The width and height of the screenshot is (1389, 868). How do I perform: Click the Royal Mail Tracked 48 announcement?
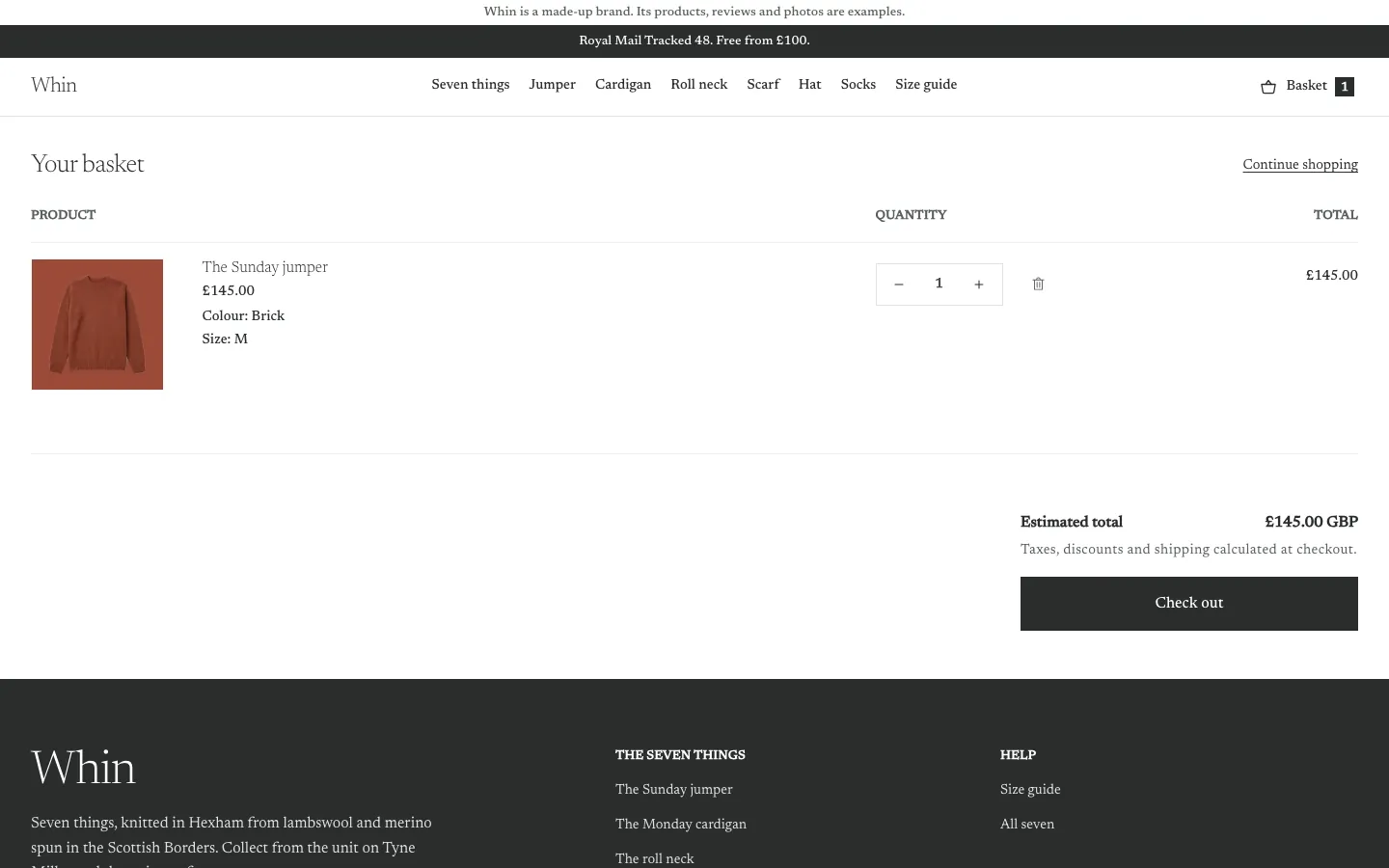tap(694, 41)
